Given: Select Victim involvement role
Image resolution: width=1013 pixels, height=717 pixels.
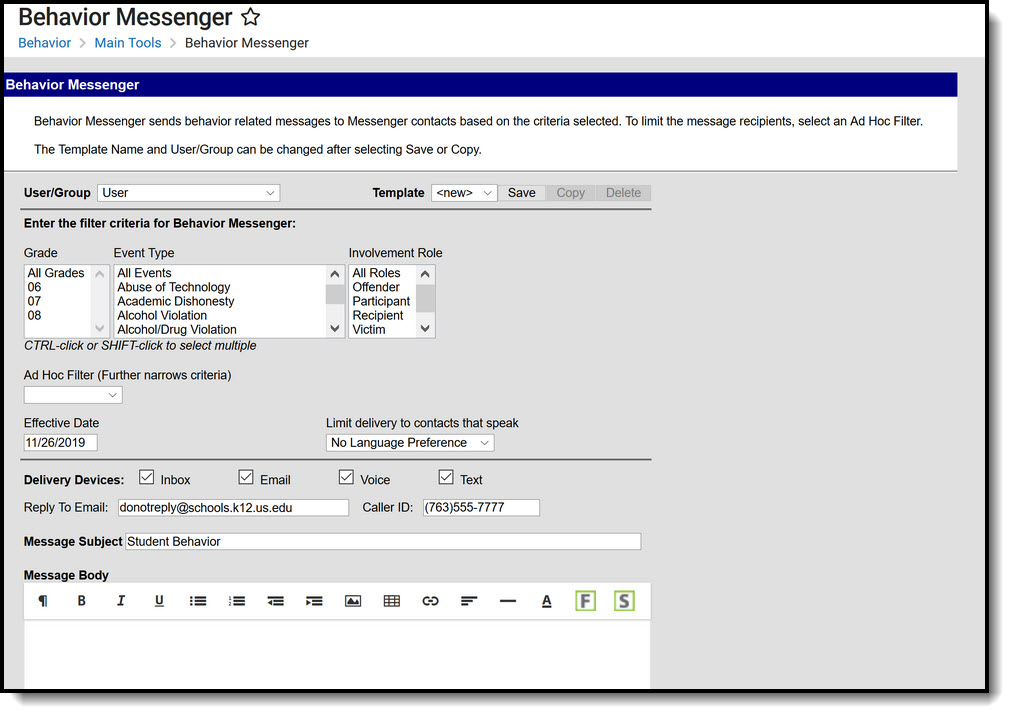Looking at the screenshot, I should (x=382, y=330).
